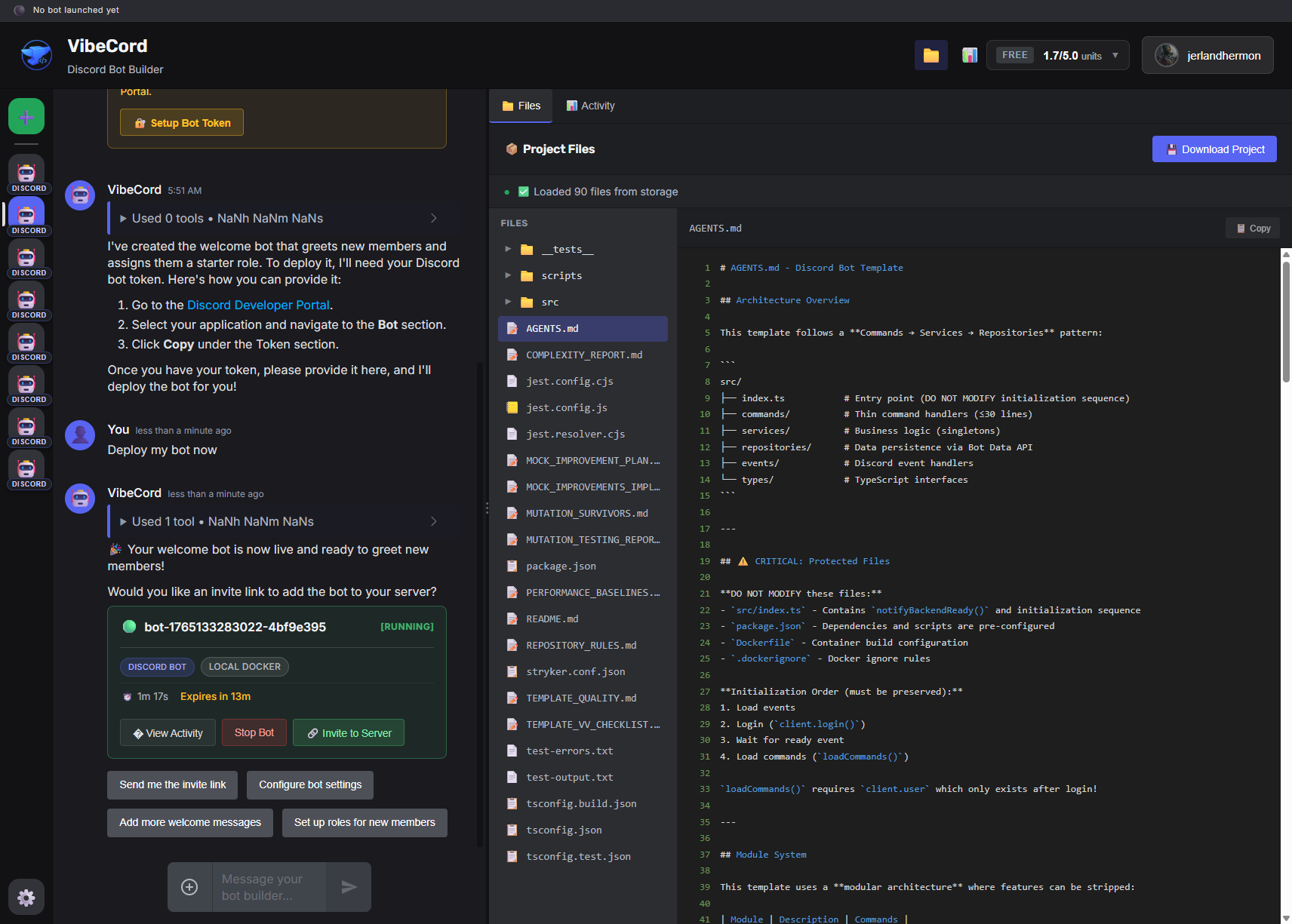Expand the src folder in the file tree
This screenshot has height=924, width=1292.
pyautogui.click(x=508, y=302)
